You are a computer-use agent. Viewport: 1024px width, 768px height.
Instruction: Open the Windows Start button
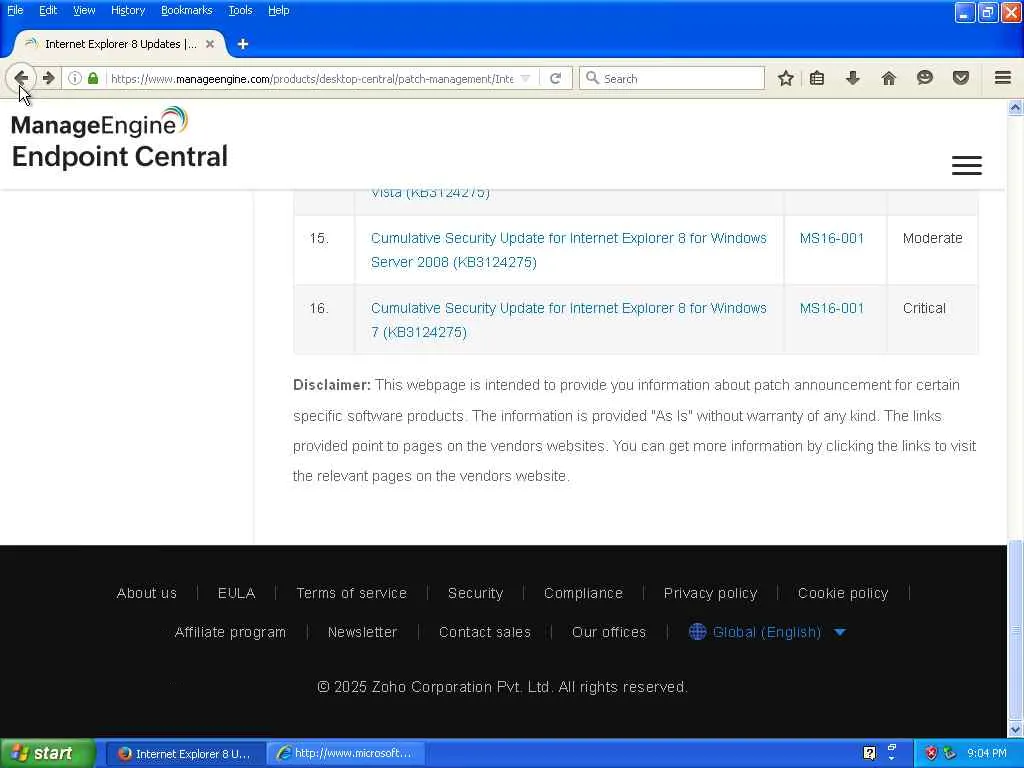pos(48,753)
